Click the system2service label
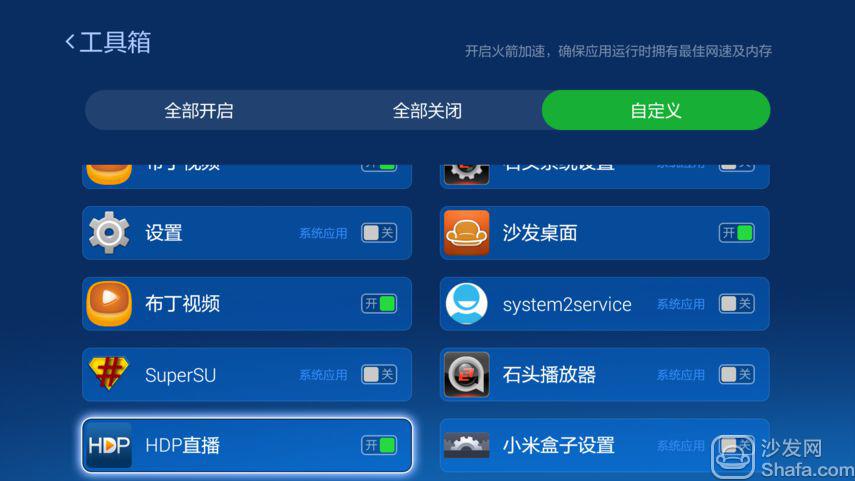This screenshot has height=481, width=855. coord(567,304)
